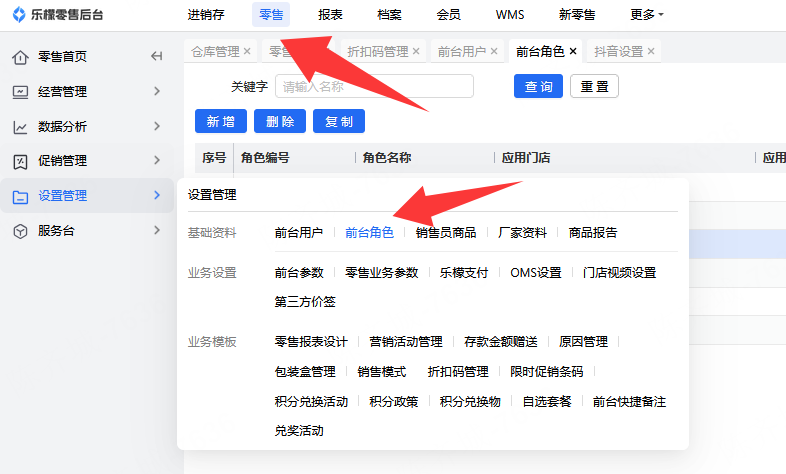Viewport: 786px width, 474px height.
Task: Open 积分兑换活动 link
Action: point(311,402)
